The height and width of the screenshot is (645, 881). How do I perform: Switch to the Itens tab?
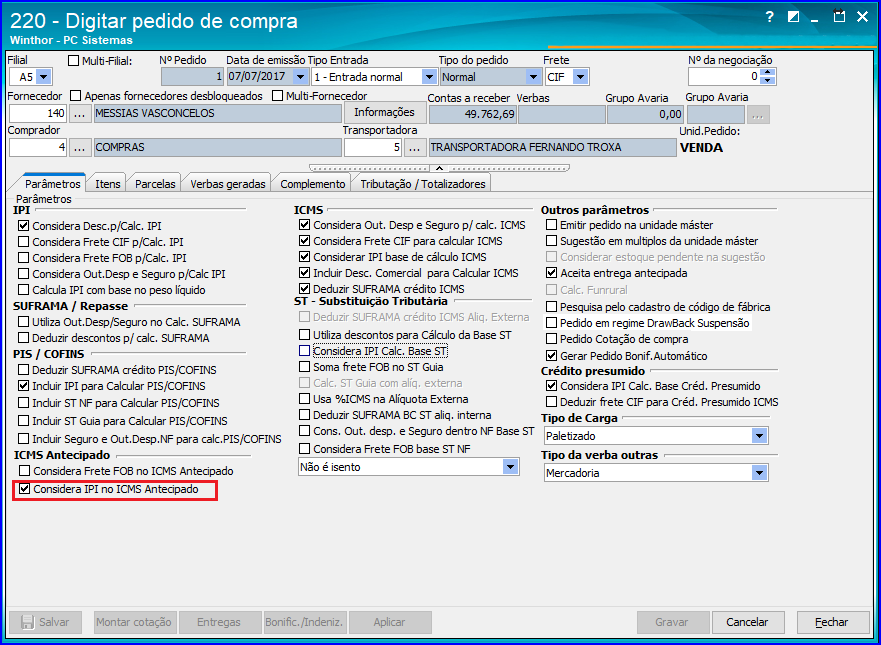click(x=107, y=184)
